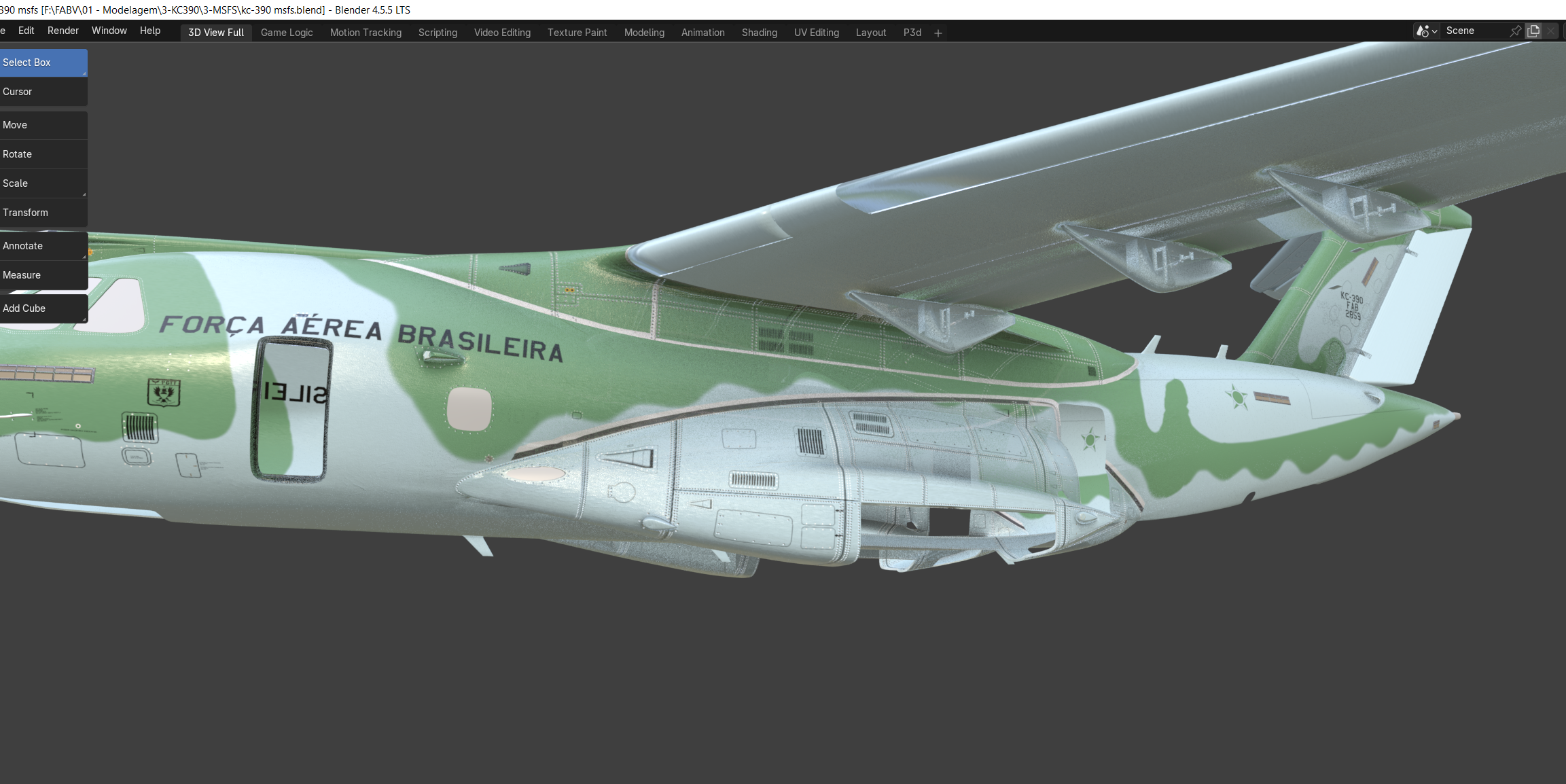Choose the Move tool
The width and height of the screenshot is (1566, 784).
pyautogui.click(x=43, y=125)
